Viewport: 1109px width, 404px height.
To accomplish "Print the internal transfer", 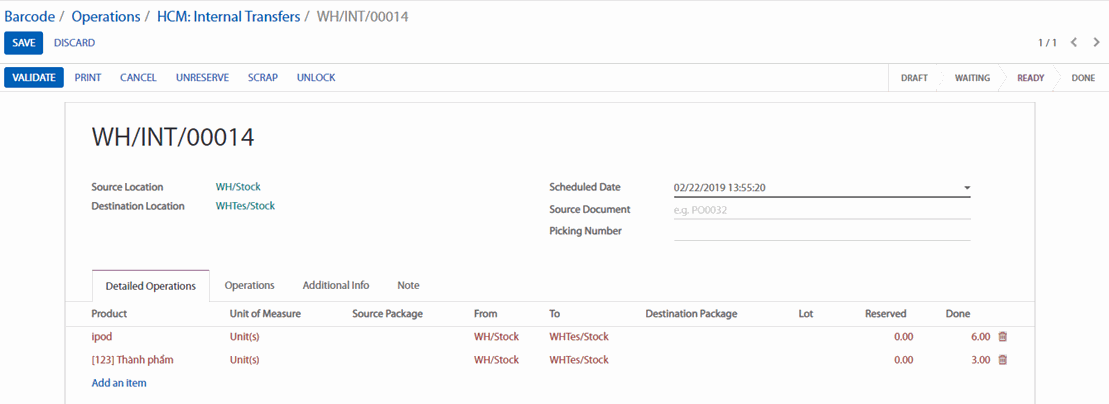I will [88, 77].
